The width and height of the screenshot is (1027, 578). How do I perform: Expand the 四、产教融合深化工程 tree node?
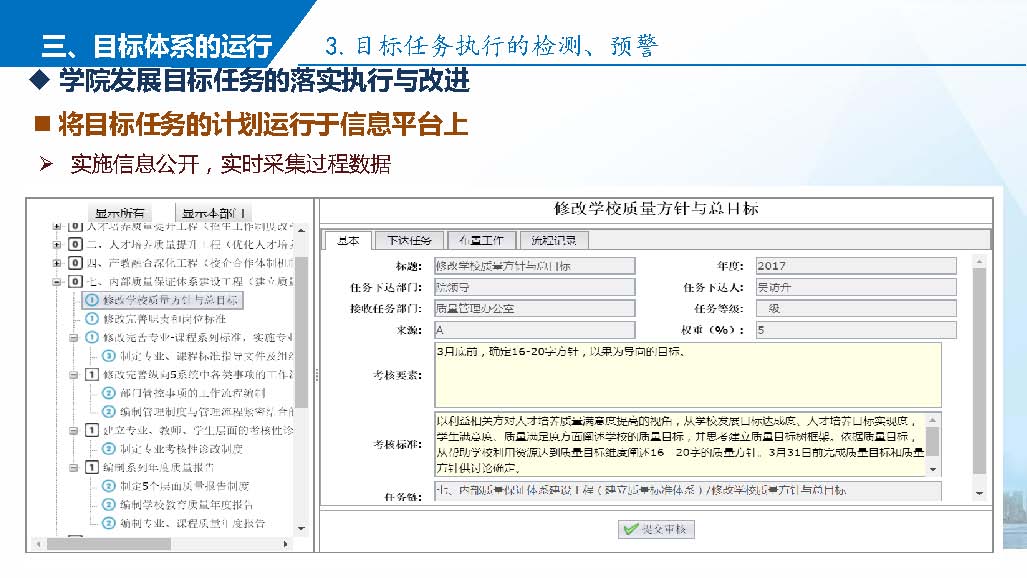(x=57, y=263)
